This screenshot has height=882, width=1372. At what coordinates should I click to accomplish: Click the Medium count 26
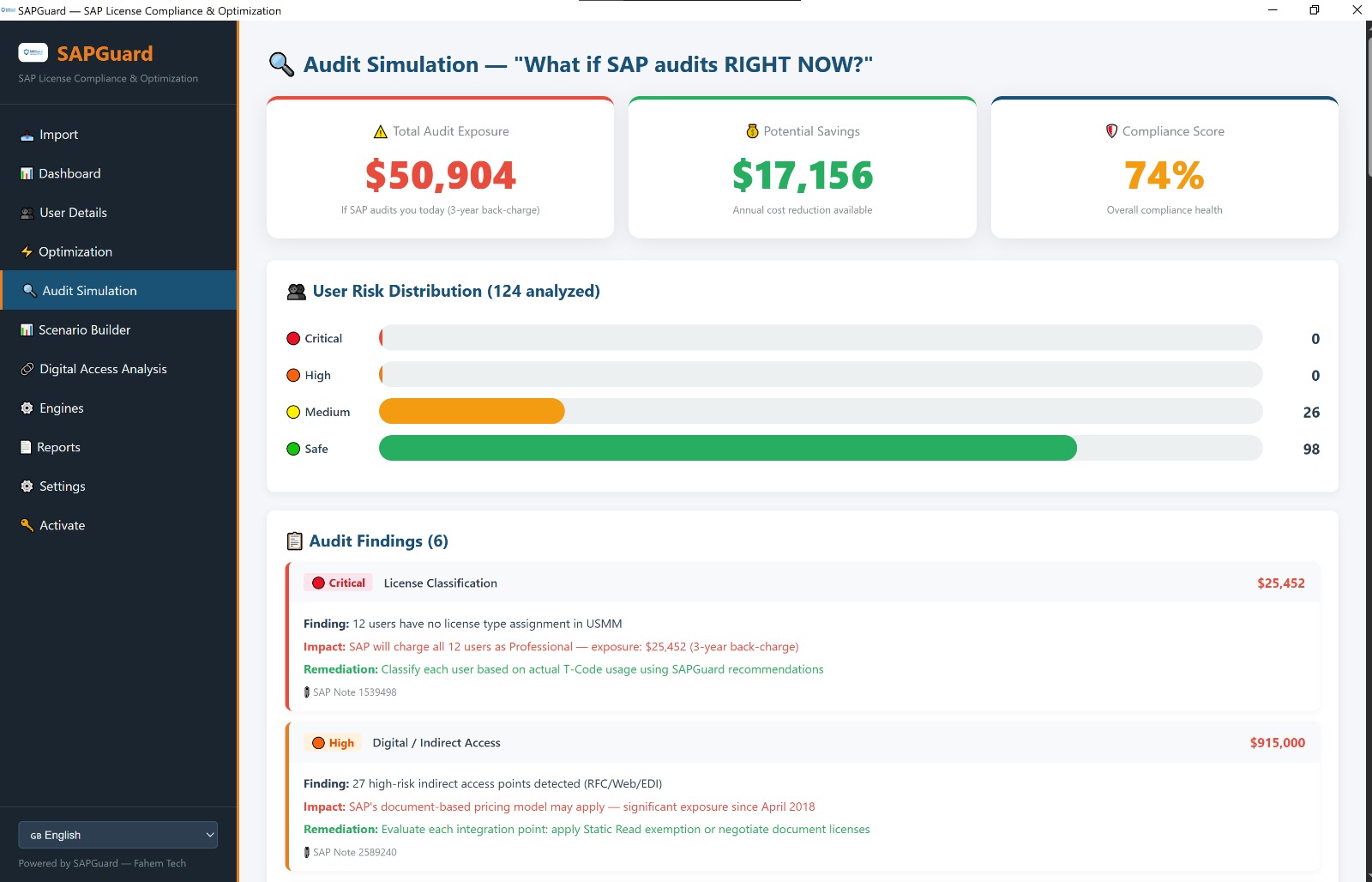1311,413
